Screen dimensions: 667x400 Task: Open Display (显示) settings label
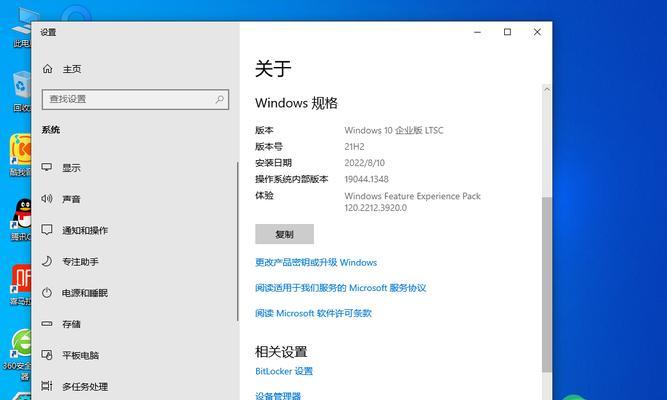point(71,168)
